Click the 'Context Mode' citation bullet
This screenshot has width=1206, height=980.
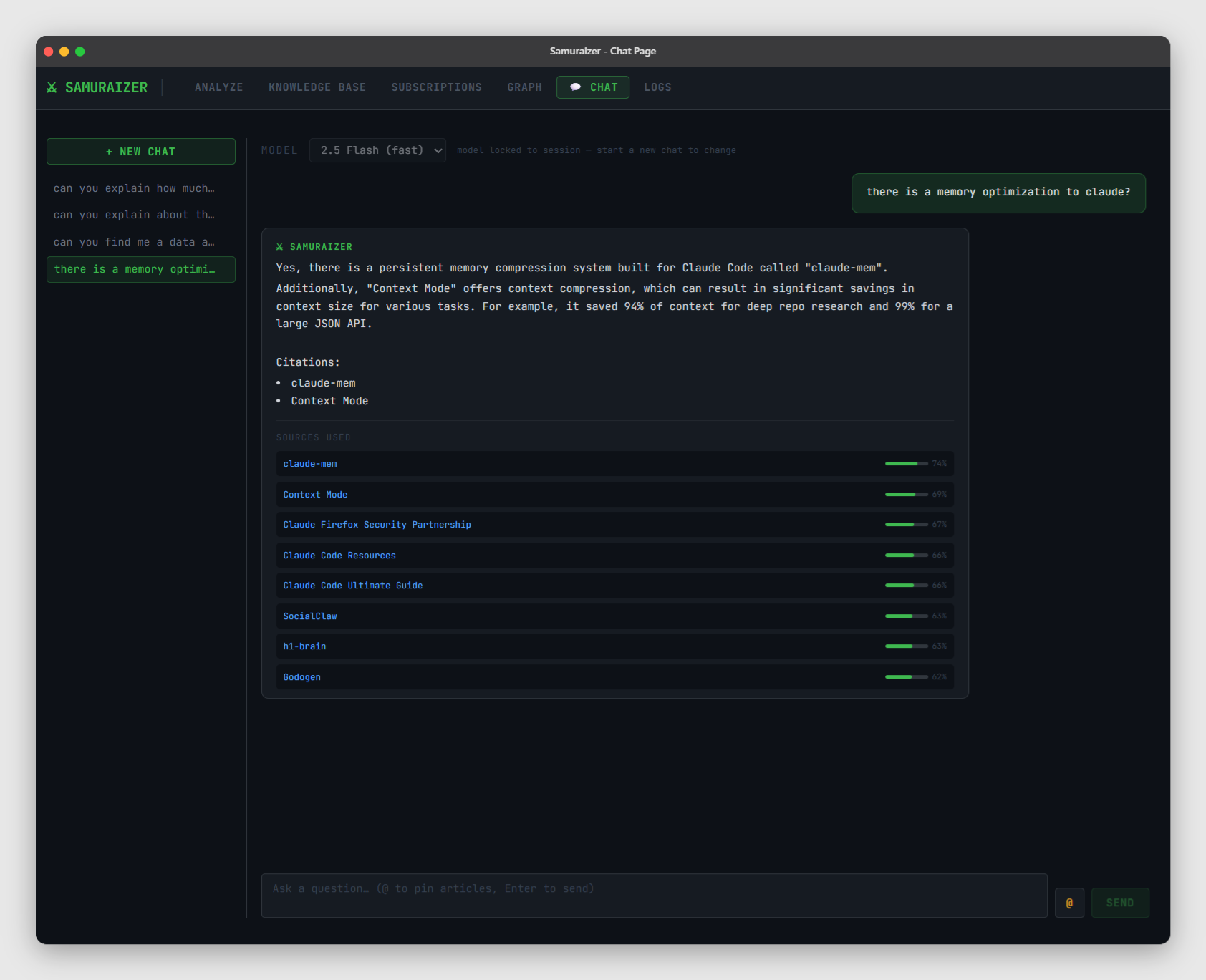(x=329, y=401)
